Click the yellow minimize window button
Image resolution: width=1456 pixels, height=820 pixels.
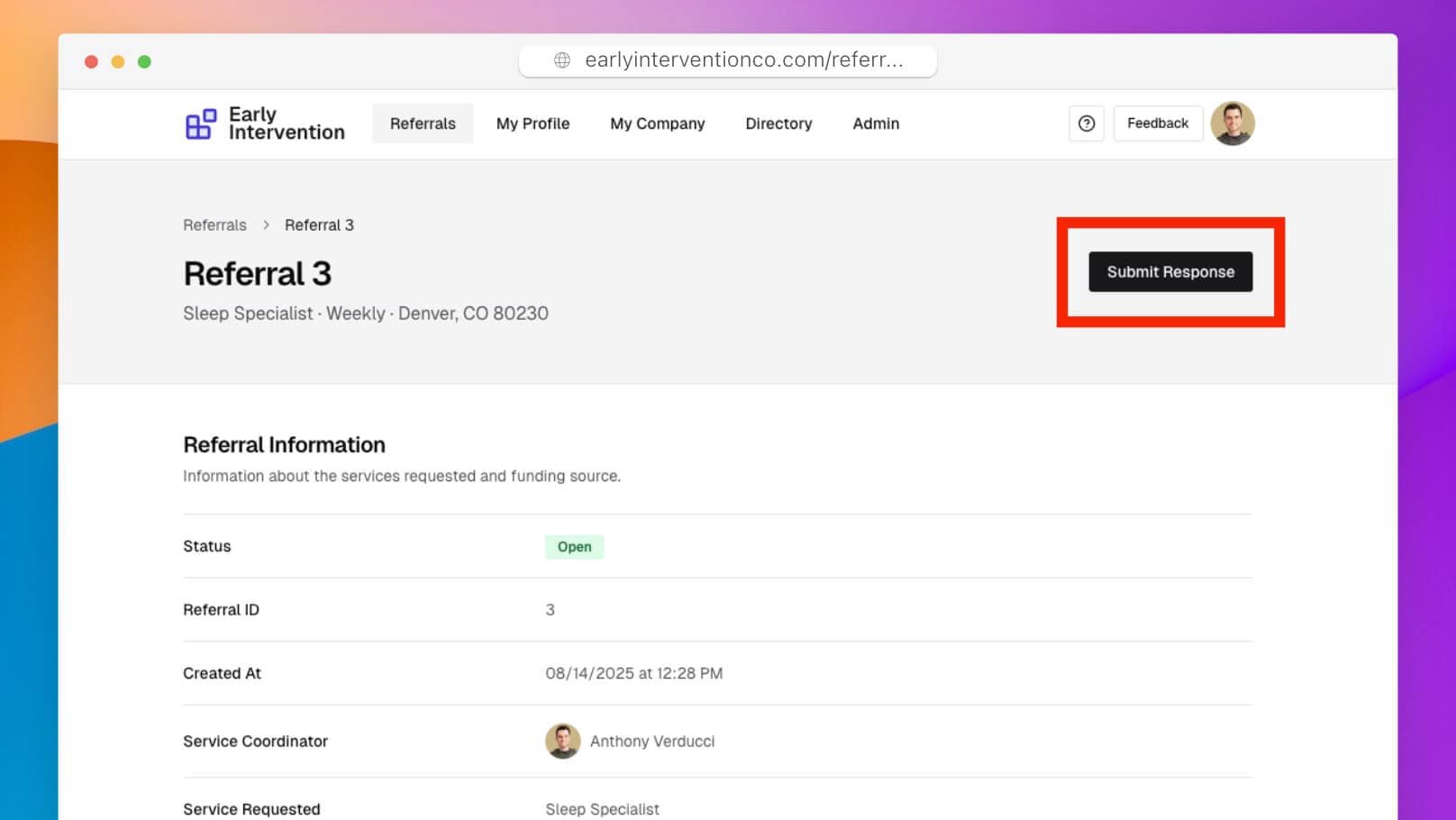point(118,62)
